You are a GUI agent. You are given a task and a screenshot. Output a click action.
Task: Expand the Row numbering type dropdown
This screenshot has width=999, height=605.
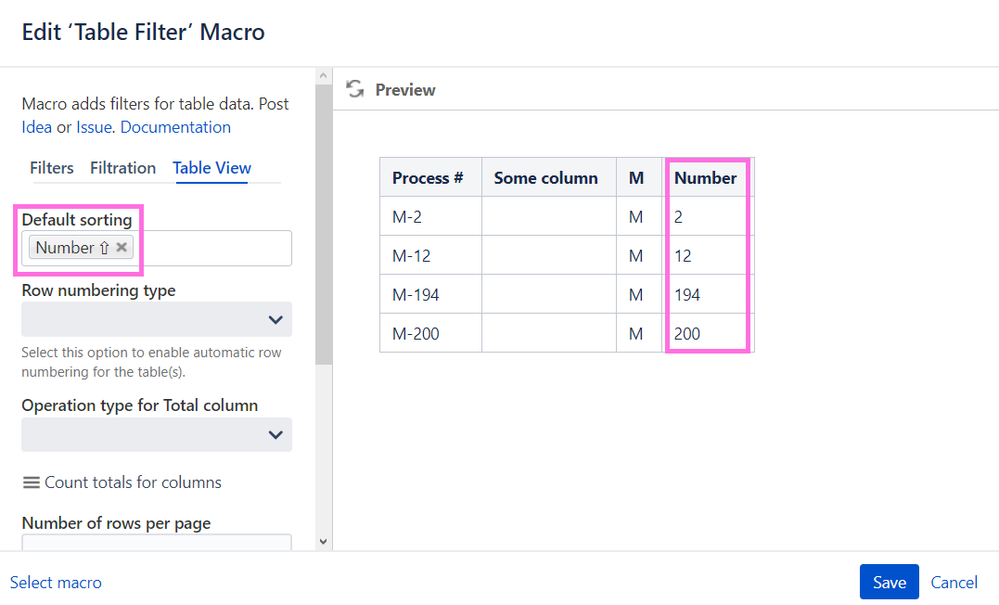point(157,320)
